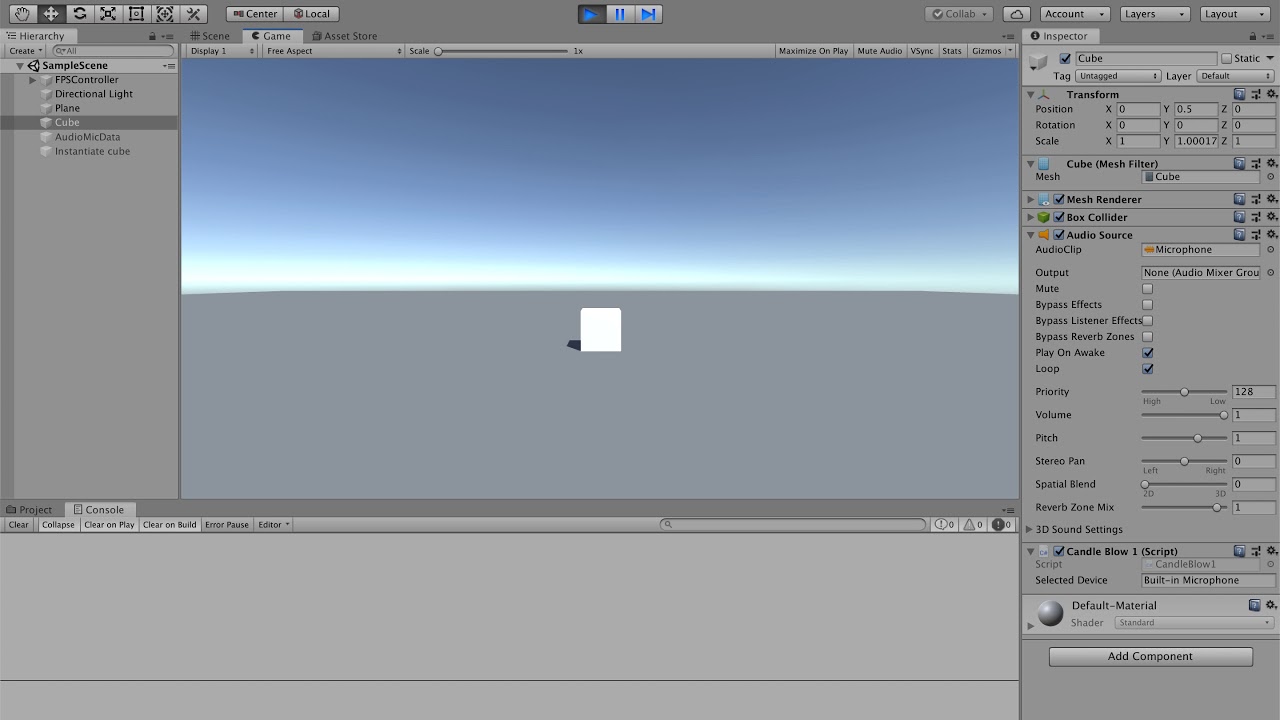Expand the 3D Sound Settings section
The image size is (1280, 720).
coord(1030,530)
